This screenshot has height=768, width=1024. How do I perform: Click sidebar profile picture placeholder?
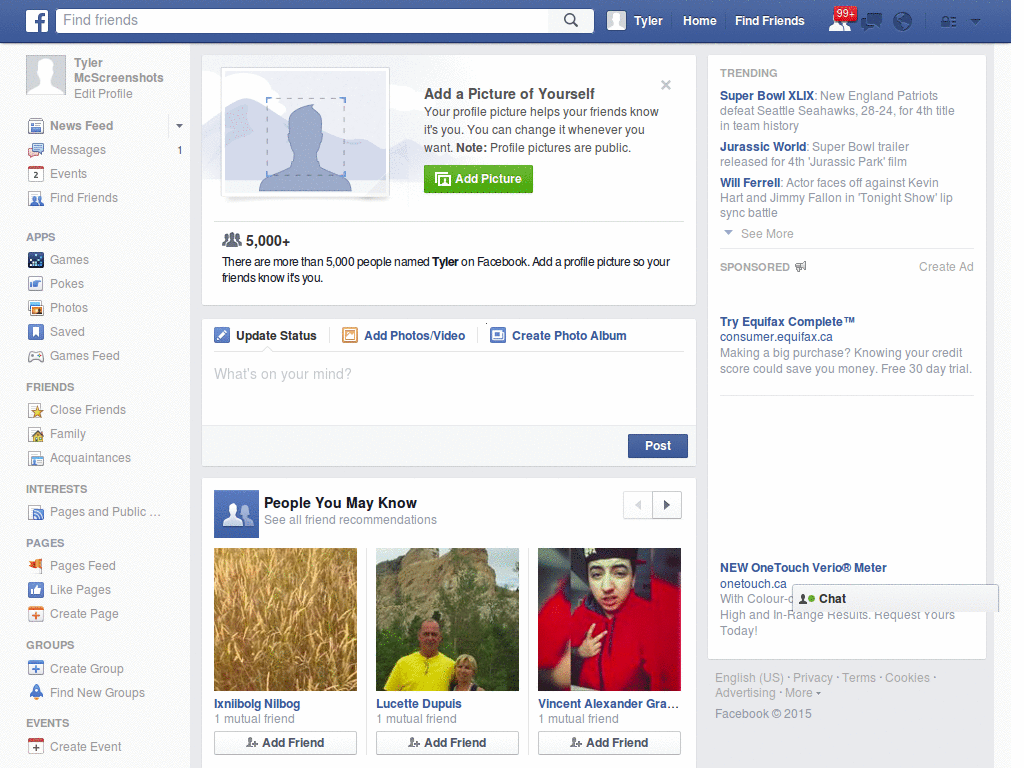(x=46, y=75)
